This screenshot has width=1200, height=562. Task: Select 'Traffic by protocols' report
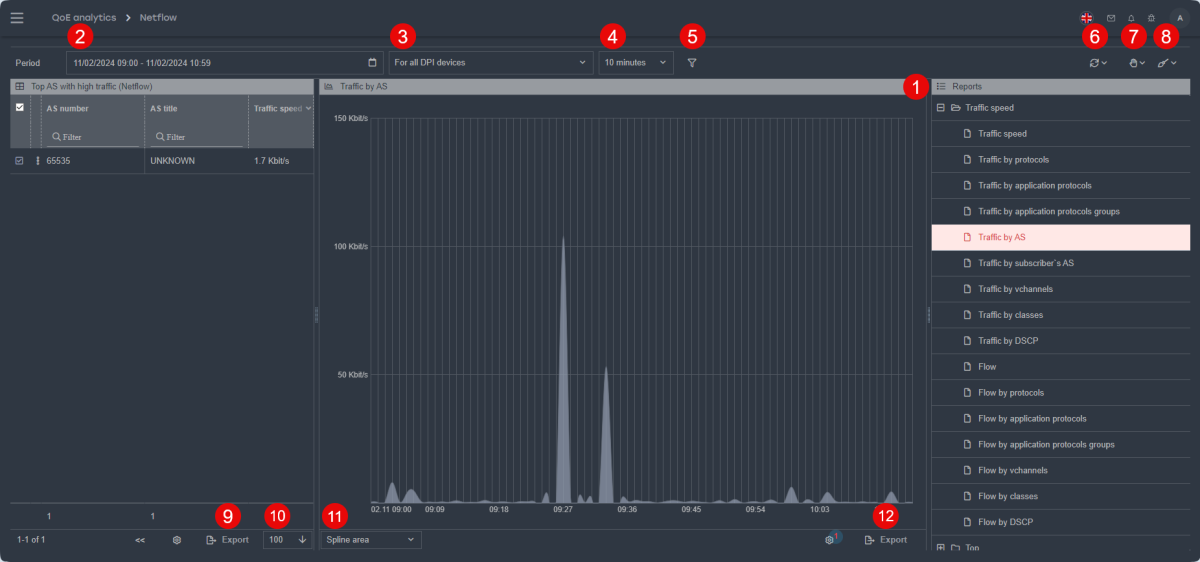(x=1013, y=160)
